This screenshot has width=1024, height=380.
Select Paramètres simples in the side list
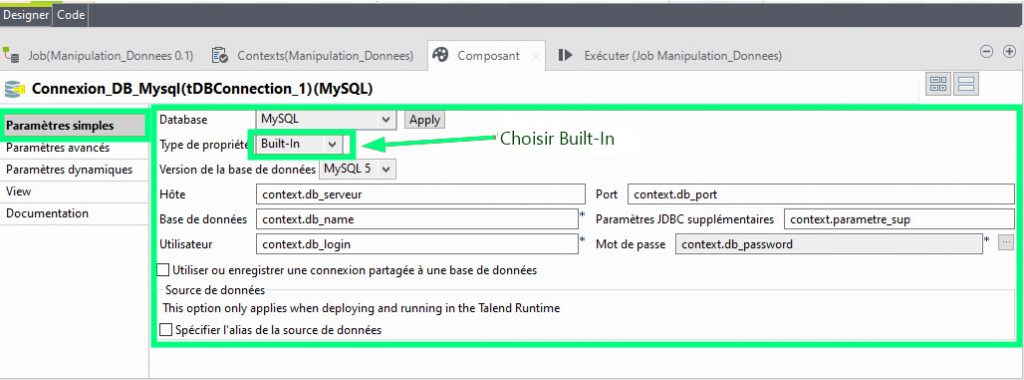click(x=74, y=126)
